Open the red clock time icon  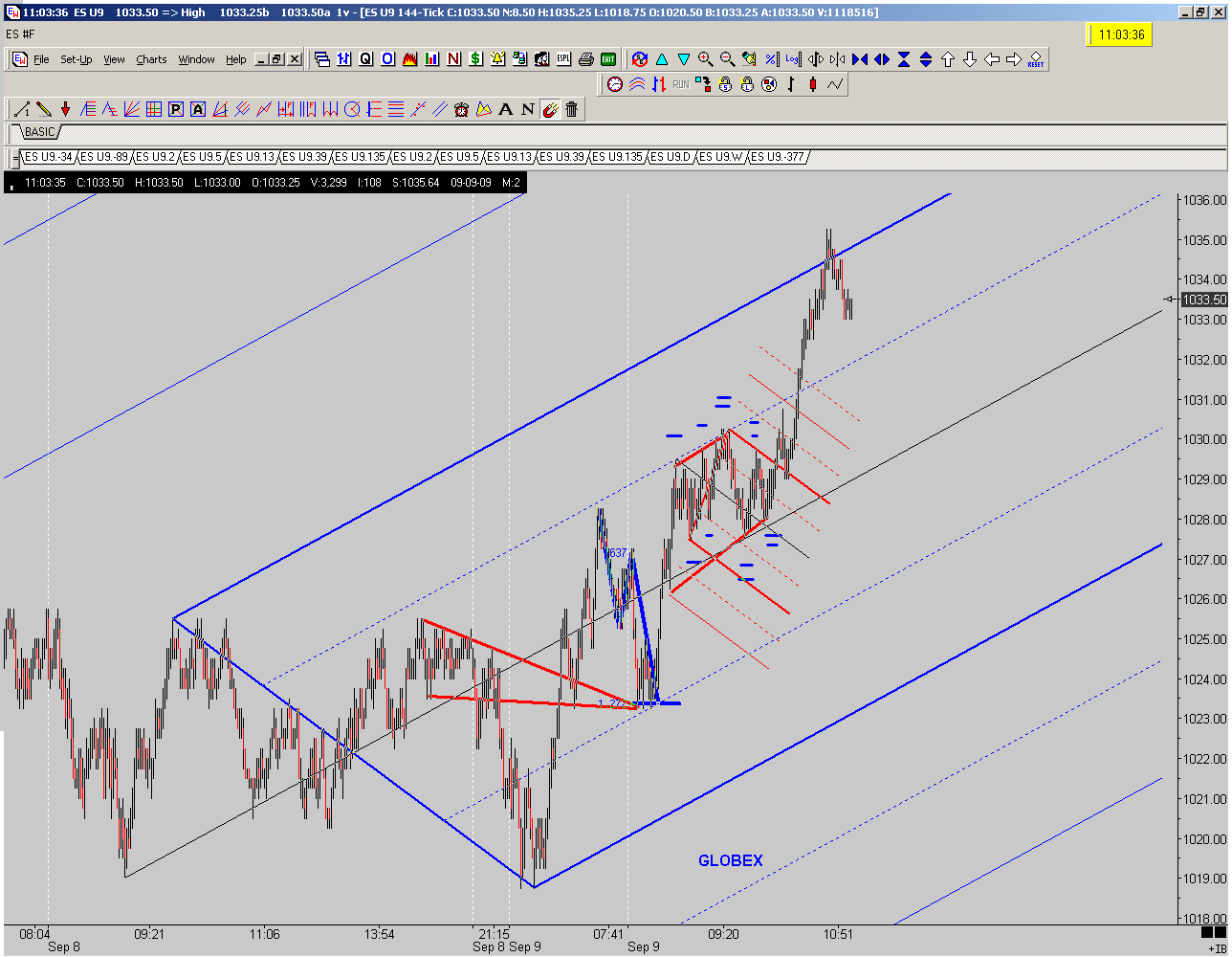pyautogui.click(x=615, y=83)
